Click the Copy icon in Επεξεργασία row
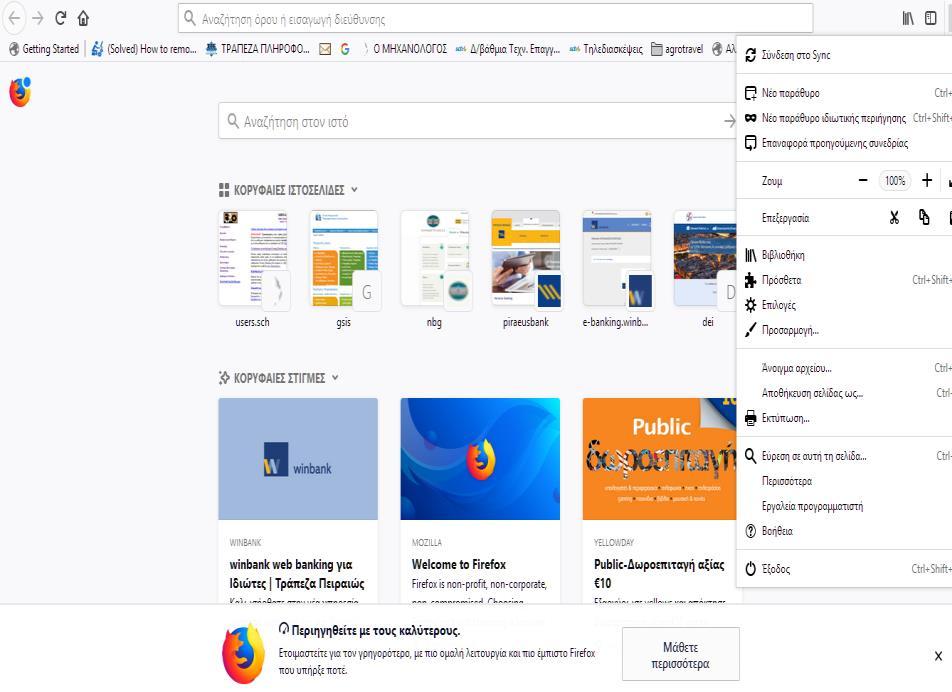 click(x=924, y=217)
